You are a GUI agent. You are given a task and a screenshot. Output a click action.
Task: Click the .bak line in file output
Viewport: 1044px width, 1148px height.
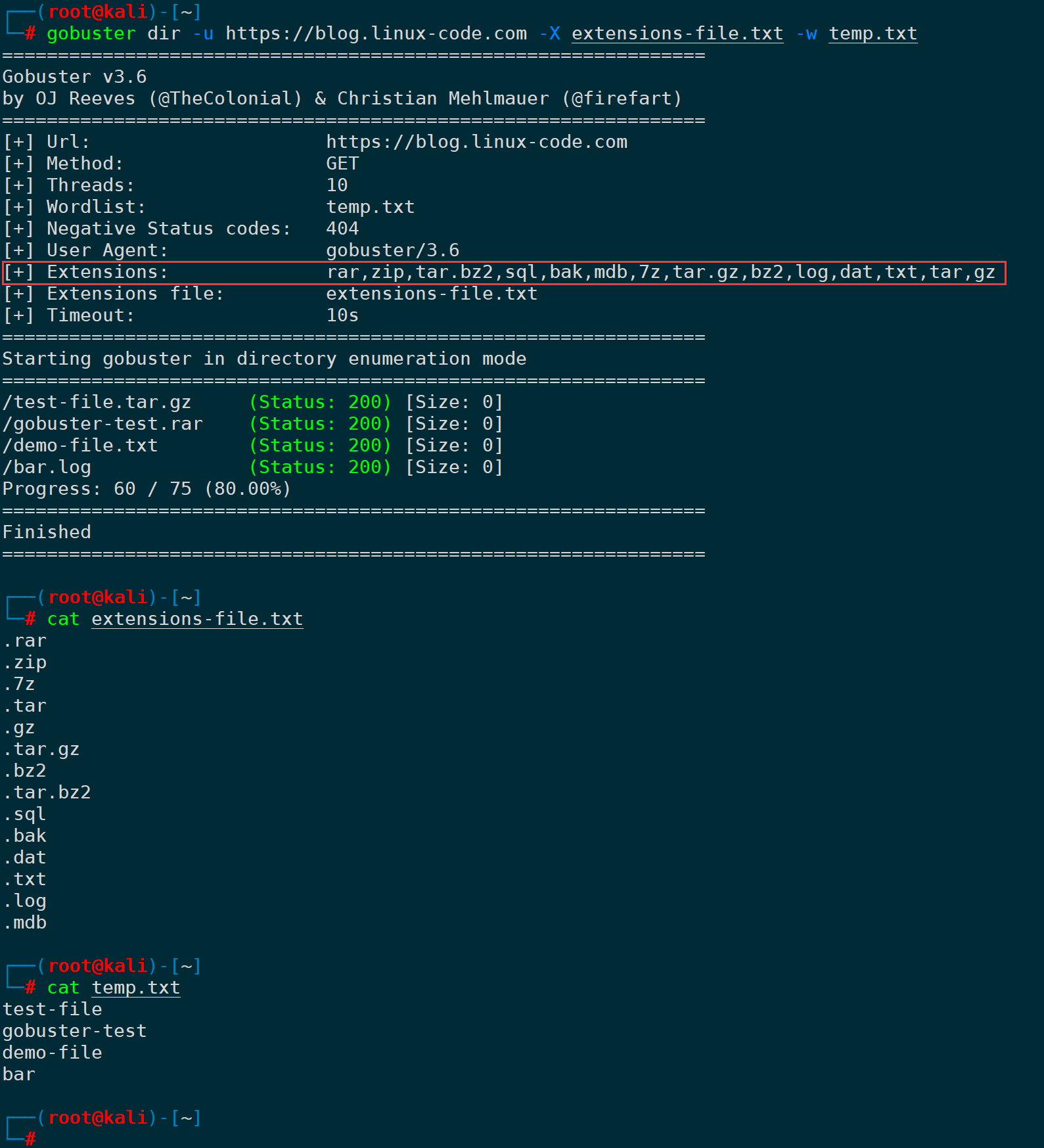24,836
